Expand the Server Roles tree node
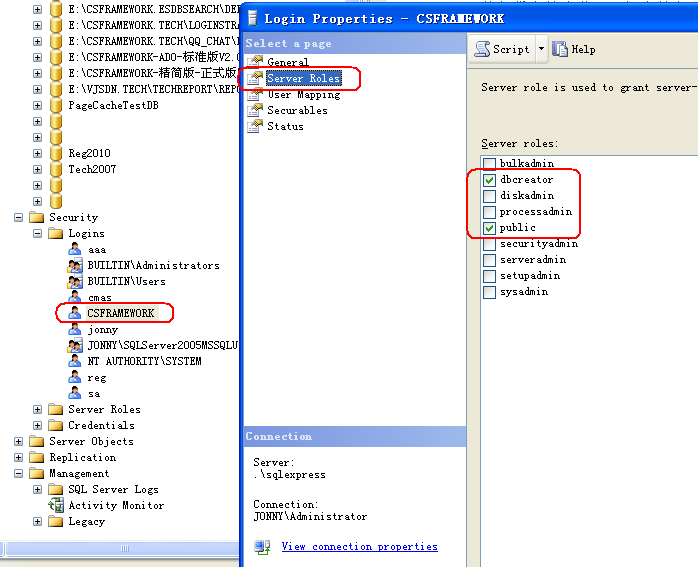 pos(38,409)
